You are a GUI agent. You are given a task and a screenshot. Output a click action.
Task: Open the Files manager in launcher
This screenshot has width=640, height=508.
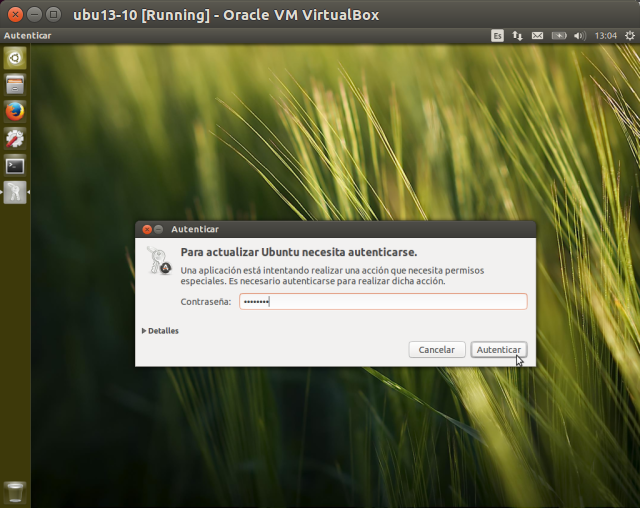point(15,85)
